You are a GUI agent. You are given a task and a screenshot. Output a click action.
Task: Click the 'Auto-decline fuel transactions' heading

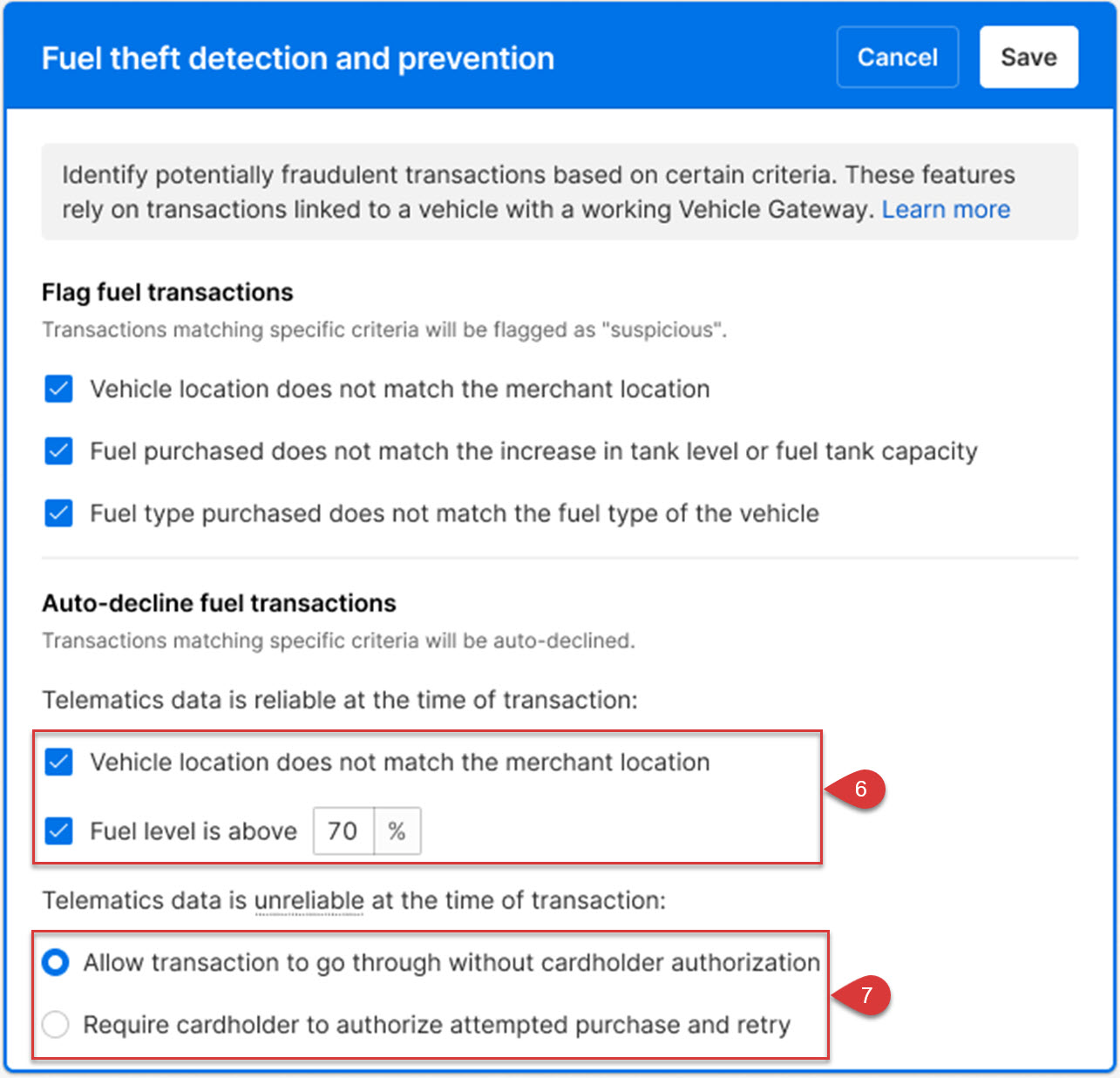click(x=219, y=603)
